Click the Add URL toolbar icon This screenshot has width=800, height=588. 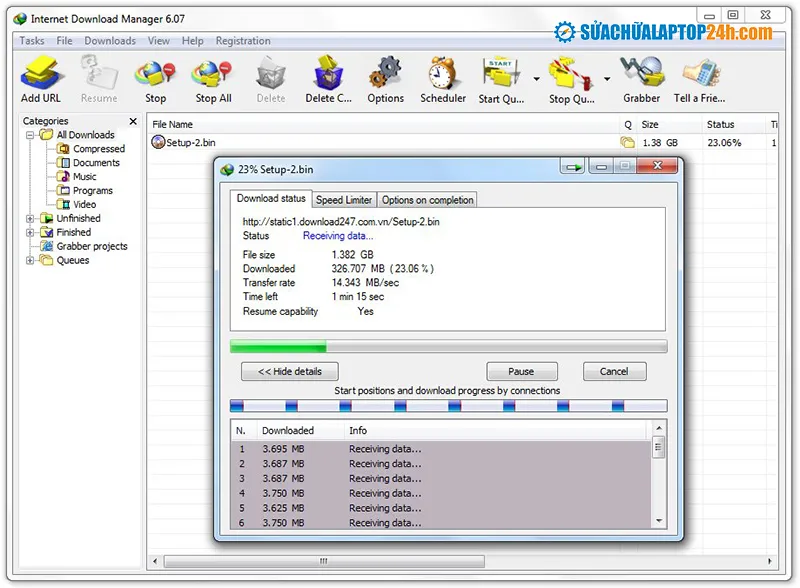click(x=40, y=72)
